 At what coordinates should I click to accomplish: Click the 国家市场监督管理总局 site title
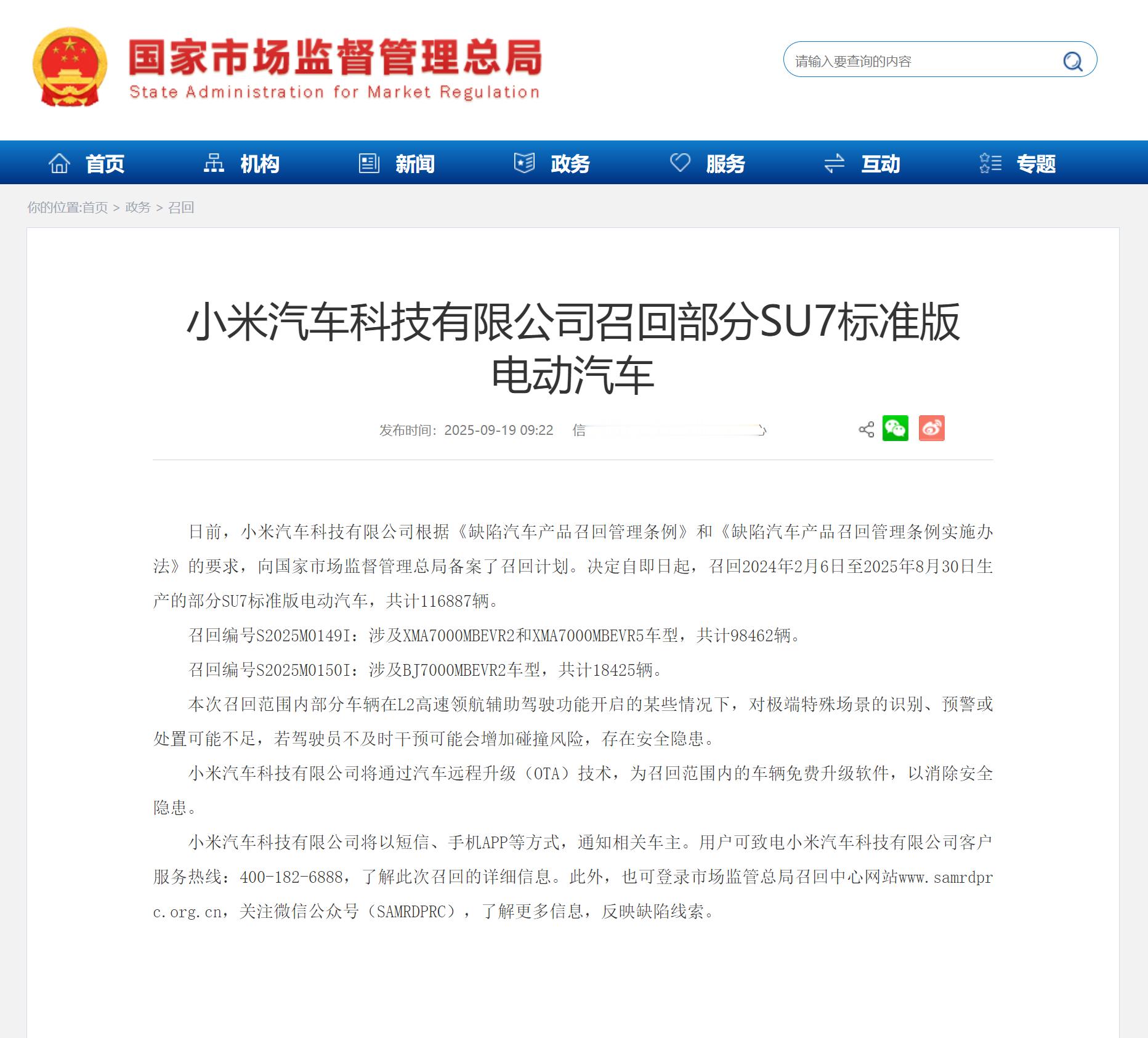(x=336, y=57)
